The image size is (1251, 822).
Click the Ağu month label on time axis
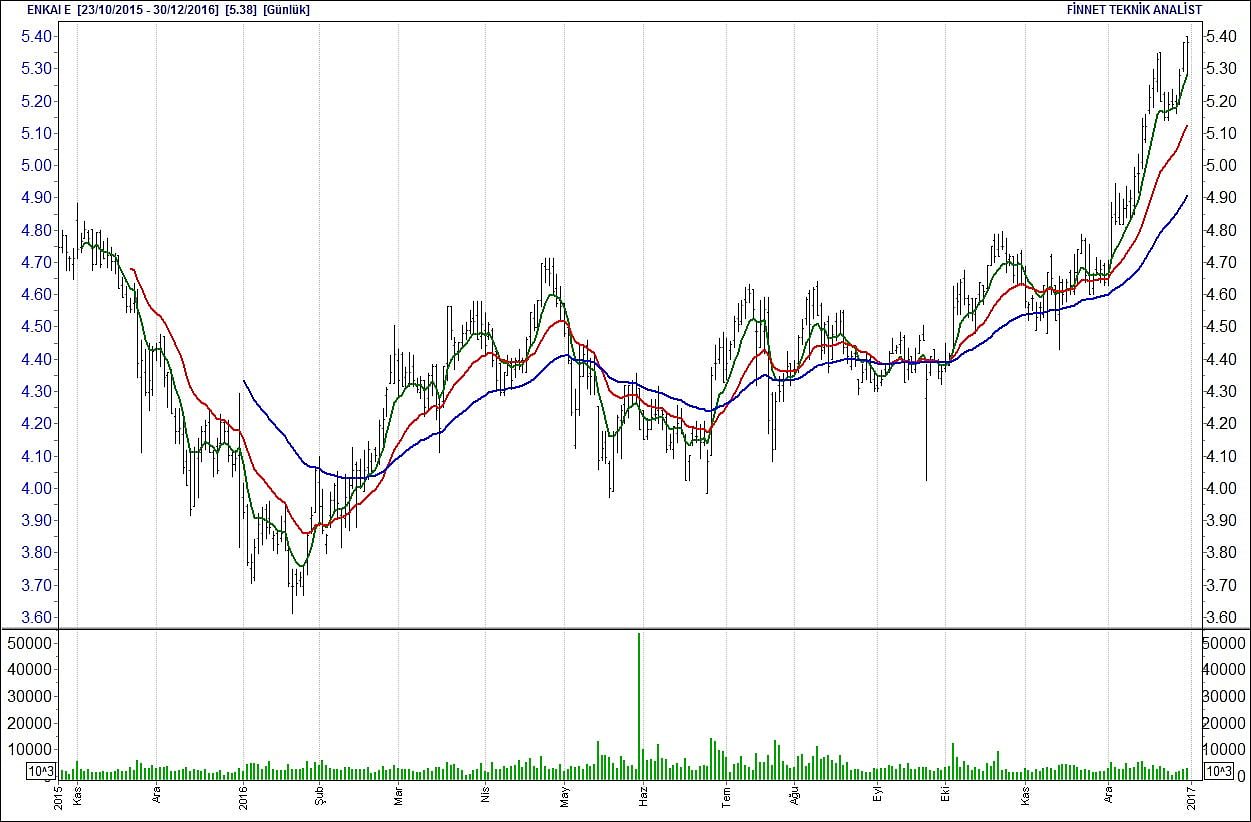click(x=797, y=796)
